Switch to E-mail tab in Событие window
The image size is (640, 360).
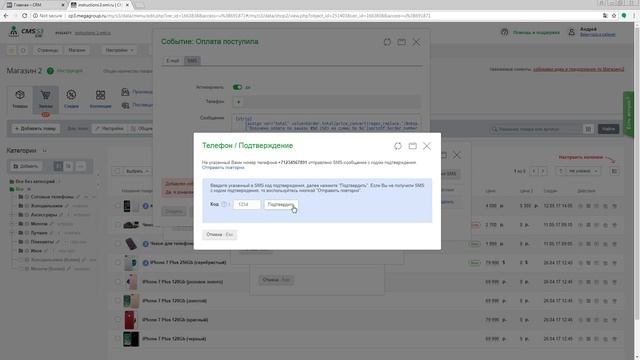pos(173,61)
